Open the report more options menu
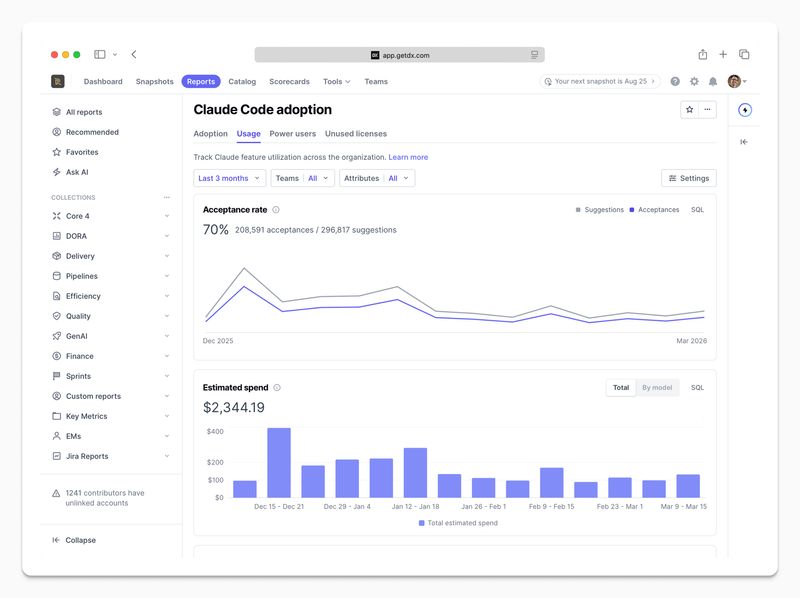 coord(707,110)
